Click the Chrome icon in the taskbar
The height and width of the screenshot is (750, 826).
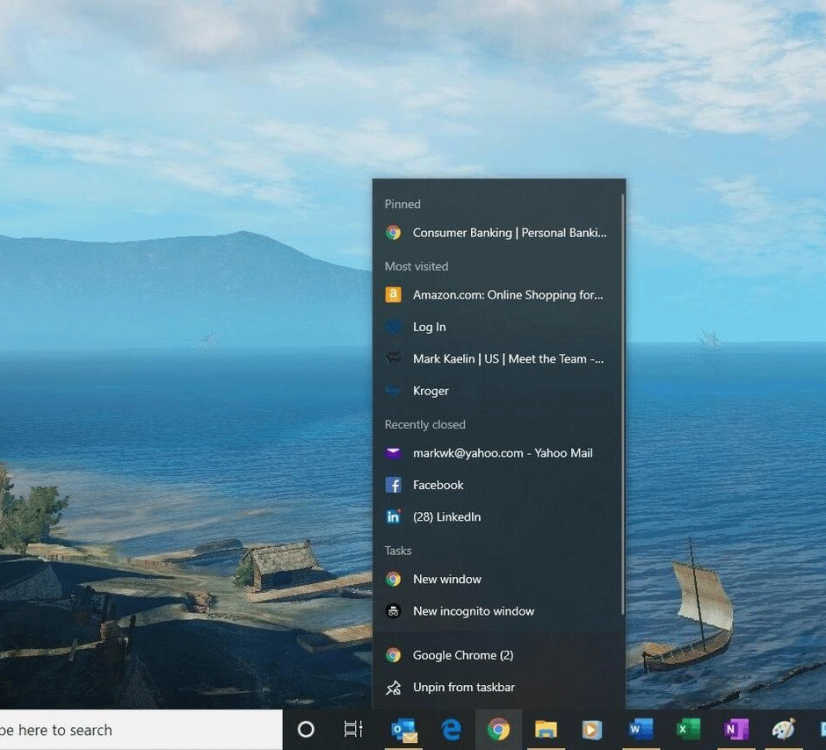click(x=498, y=729)
